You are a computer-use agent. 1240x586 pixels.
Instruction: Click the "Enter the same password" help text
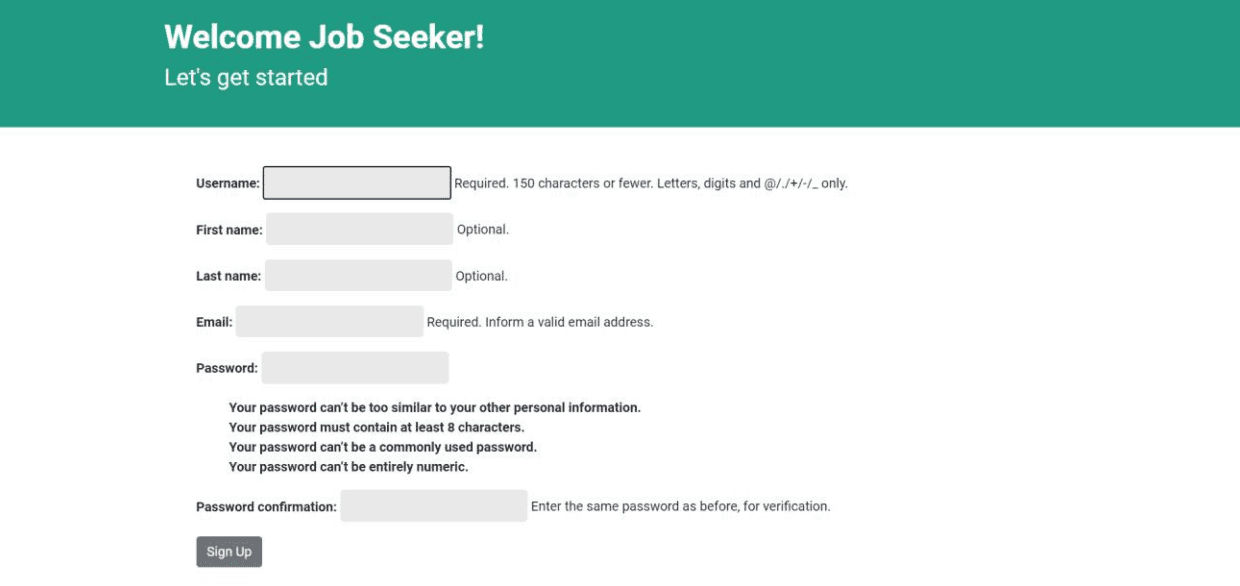[x=680, y=506]
